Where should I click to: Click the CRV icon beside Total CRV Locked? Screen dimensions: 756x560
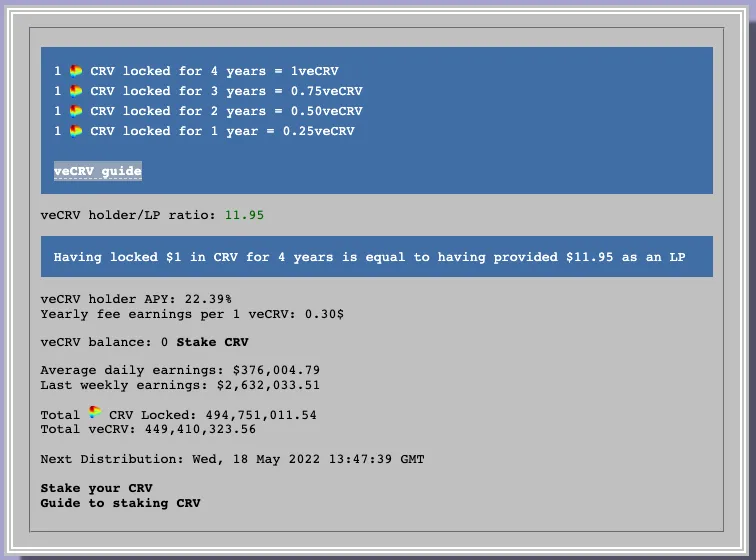[95, 412]
